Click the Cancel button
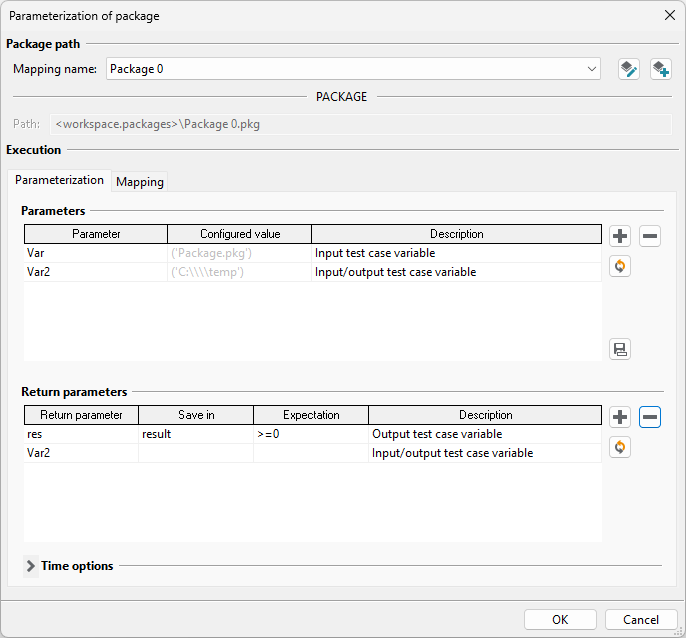 pos(641,620)
